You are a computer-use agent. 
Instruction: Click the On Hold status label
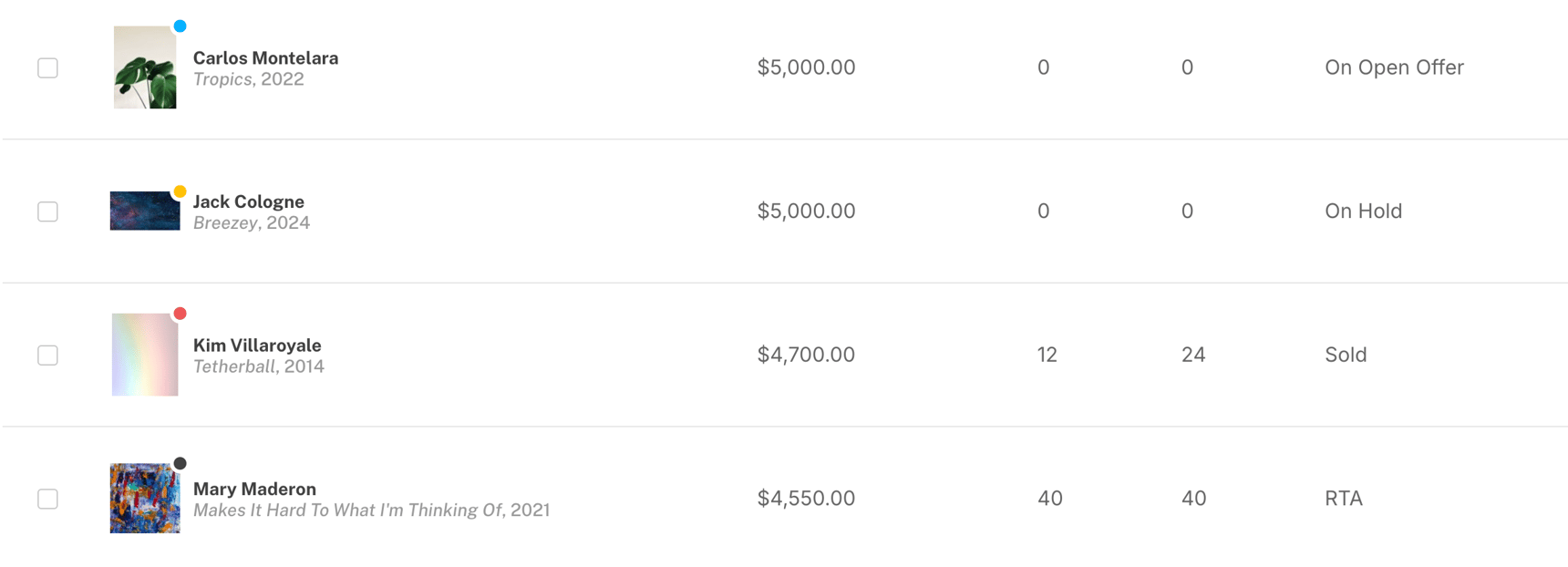[x=1363, y=211]
